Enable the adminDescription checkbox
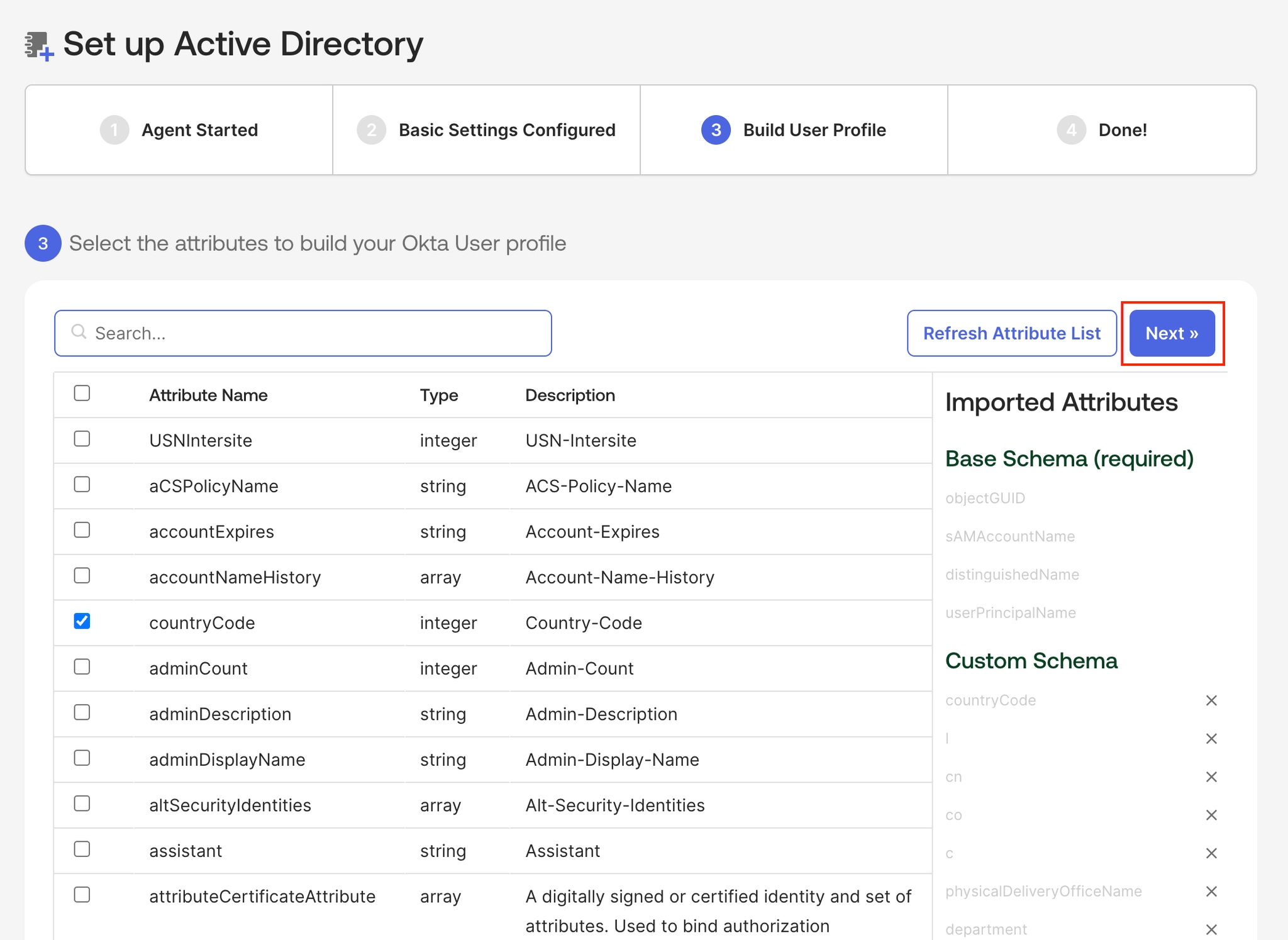1288x940 pixels. [82, 712]
